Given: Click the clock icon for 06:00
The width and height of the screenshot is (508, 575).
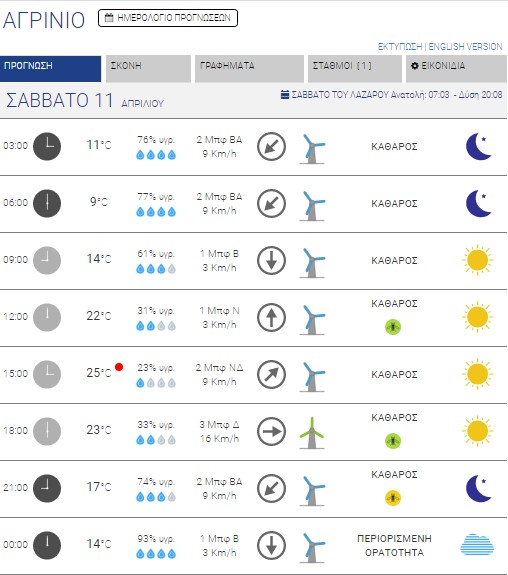Looking at the screenshot, I should [x=47, y=203].
